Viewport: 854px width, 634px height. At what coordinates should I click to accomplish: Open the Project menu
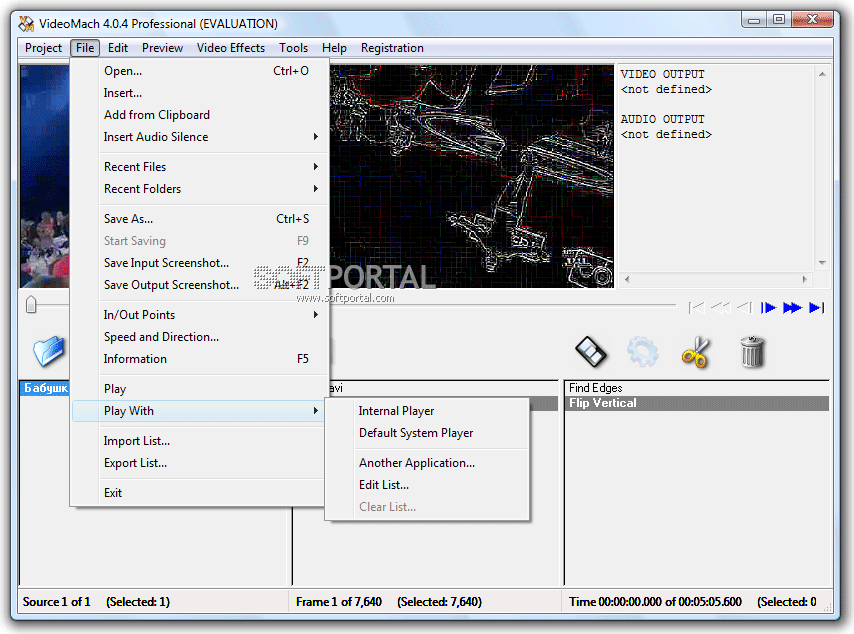point(44,48)
